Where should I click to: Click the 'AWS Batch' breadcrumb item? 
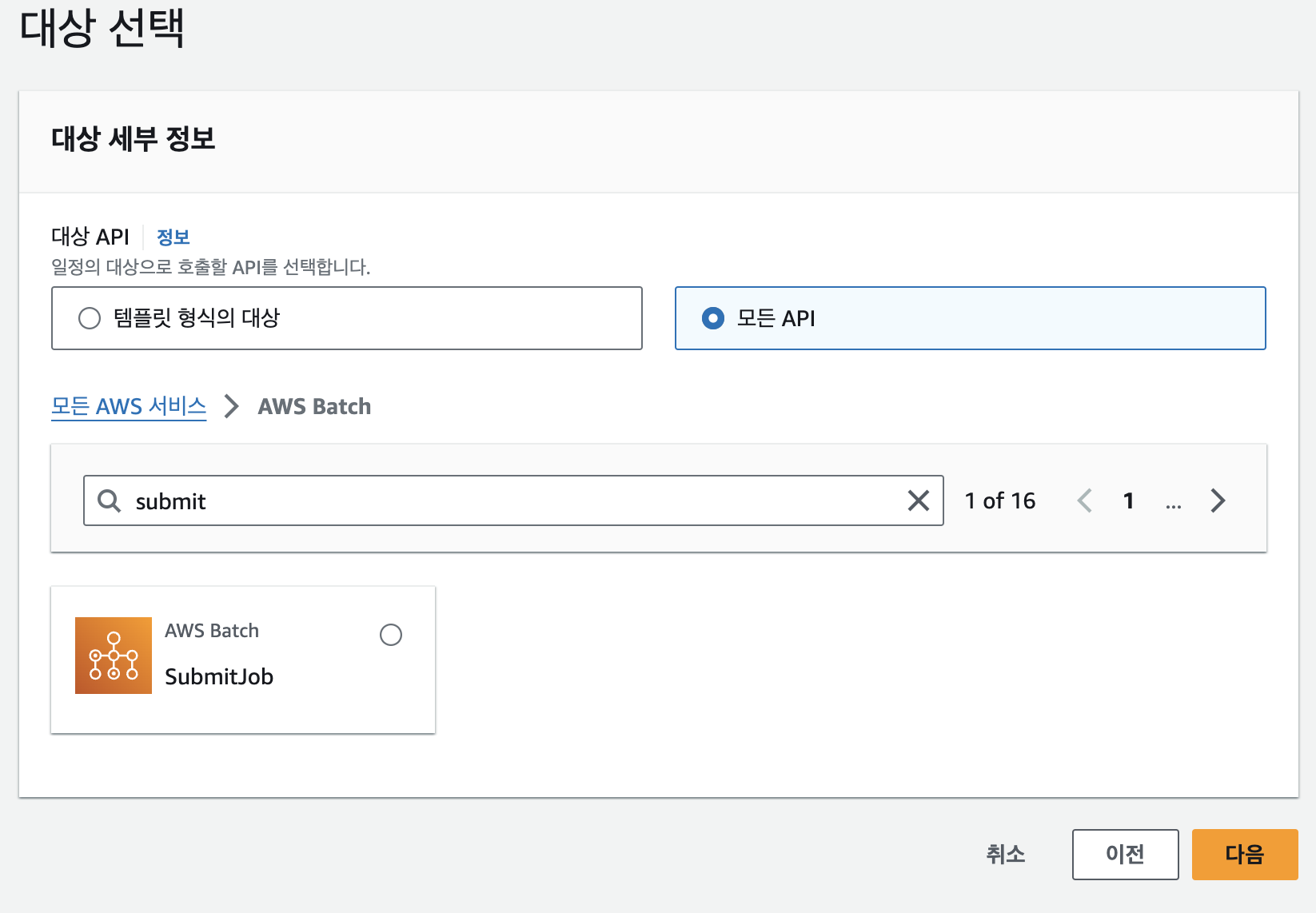(314, 406)
